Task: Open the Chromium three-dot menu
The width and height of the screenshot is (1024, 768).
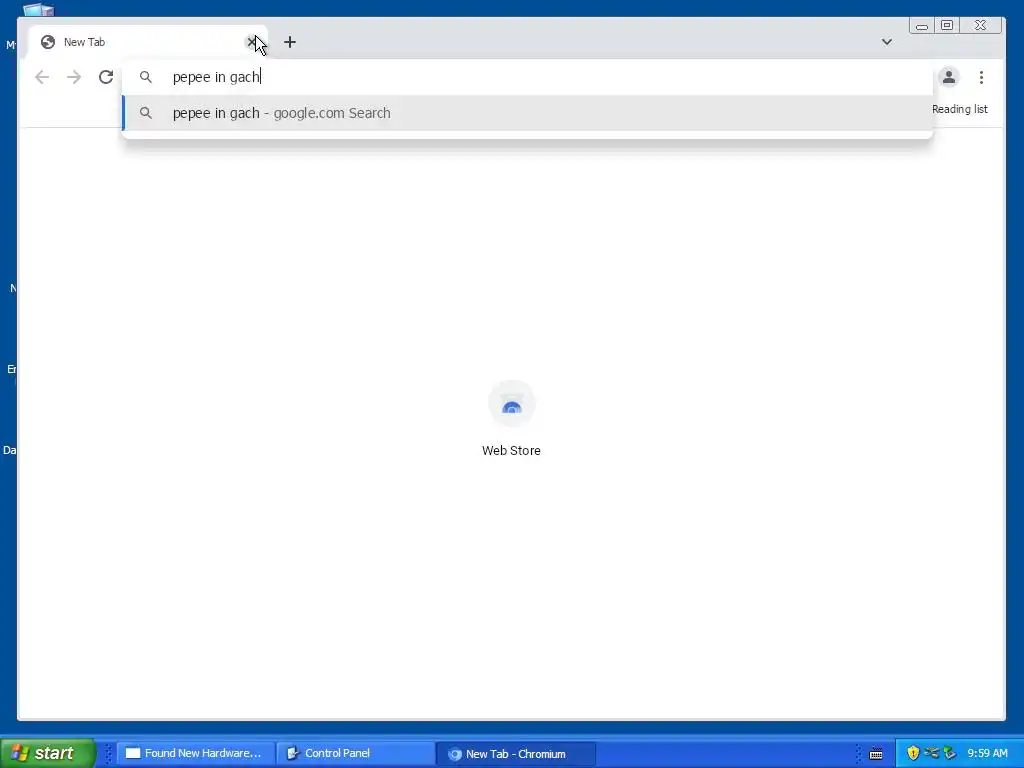Action: coord(981,77)
